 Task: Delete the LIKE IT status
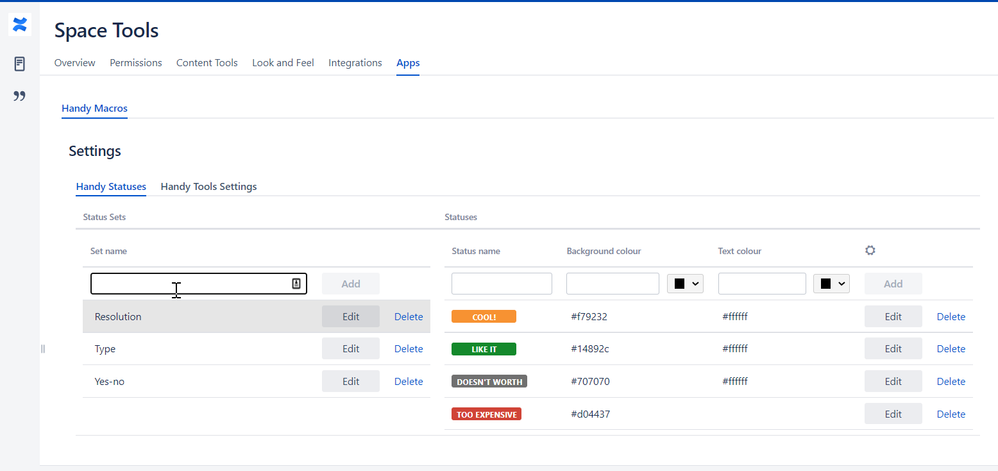(951, 349)
